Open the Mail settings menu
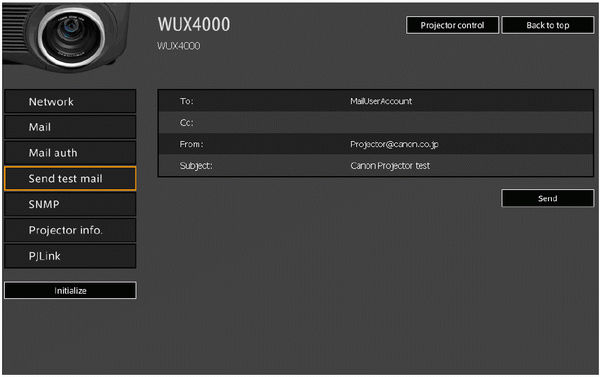 [70, 127]
